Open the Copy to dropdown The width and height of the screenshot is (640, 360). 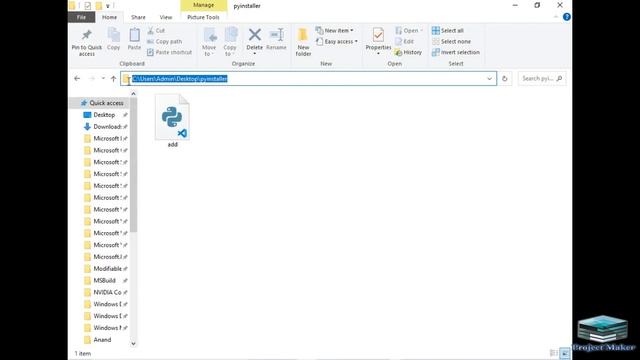(230, 42)
